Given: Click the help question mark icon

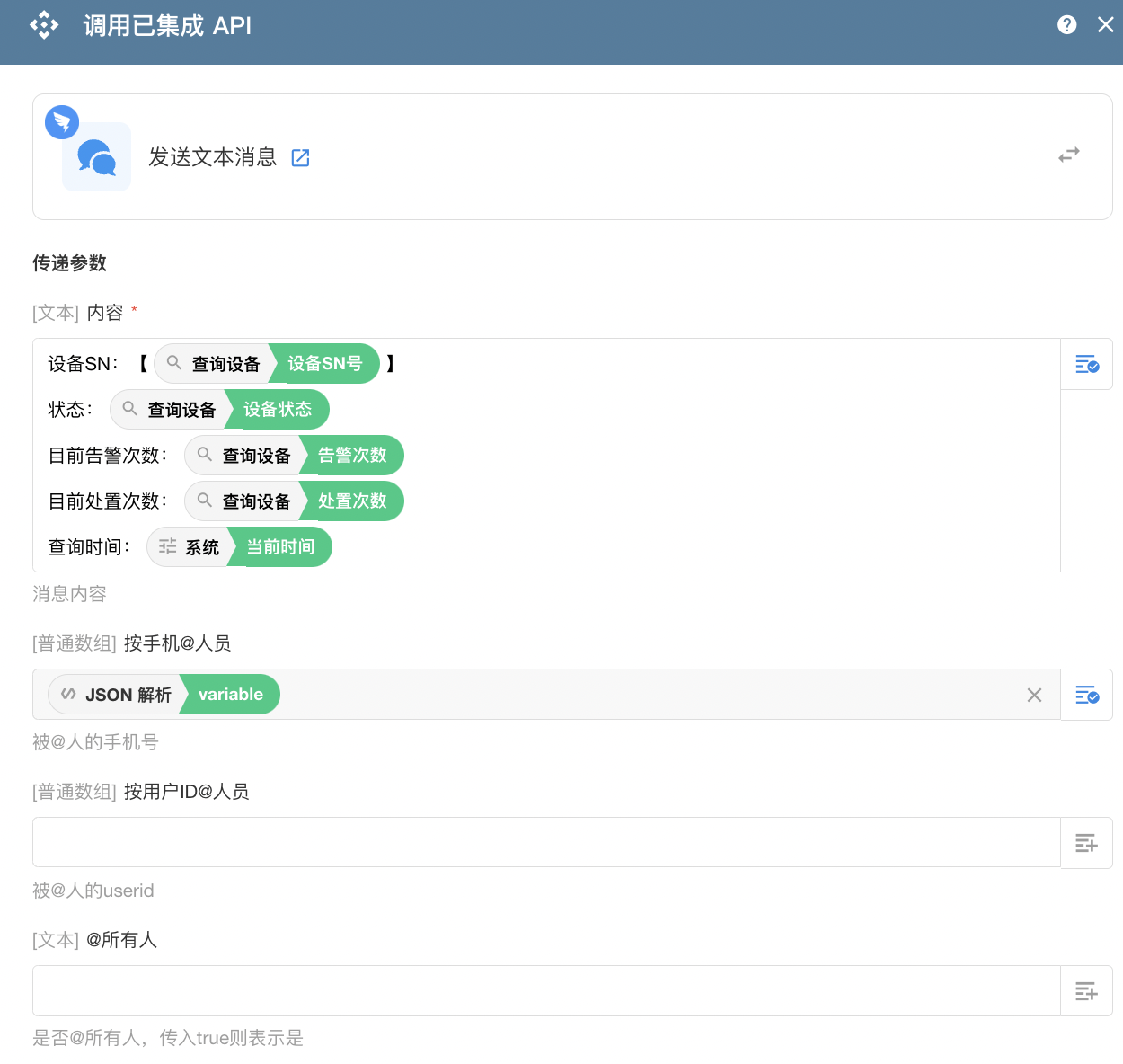Looking at the screenshot, I should [x=1066, y=25].
